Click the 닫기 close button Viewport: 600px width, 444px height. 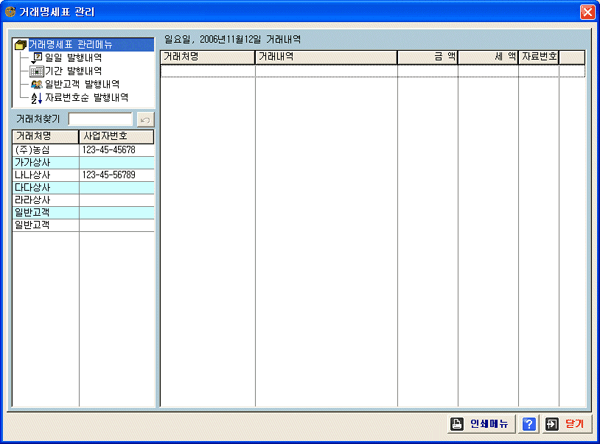[x=567, y=424]
